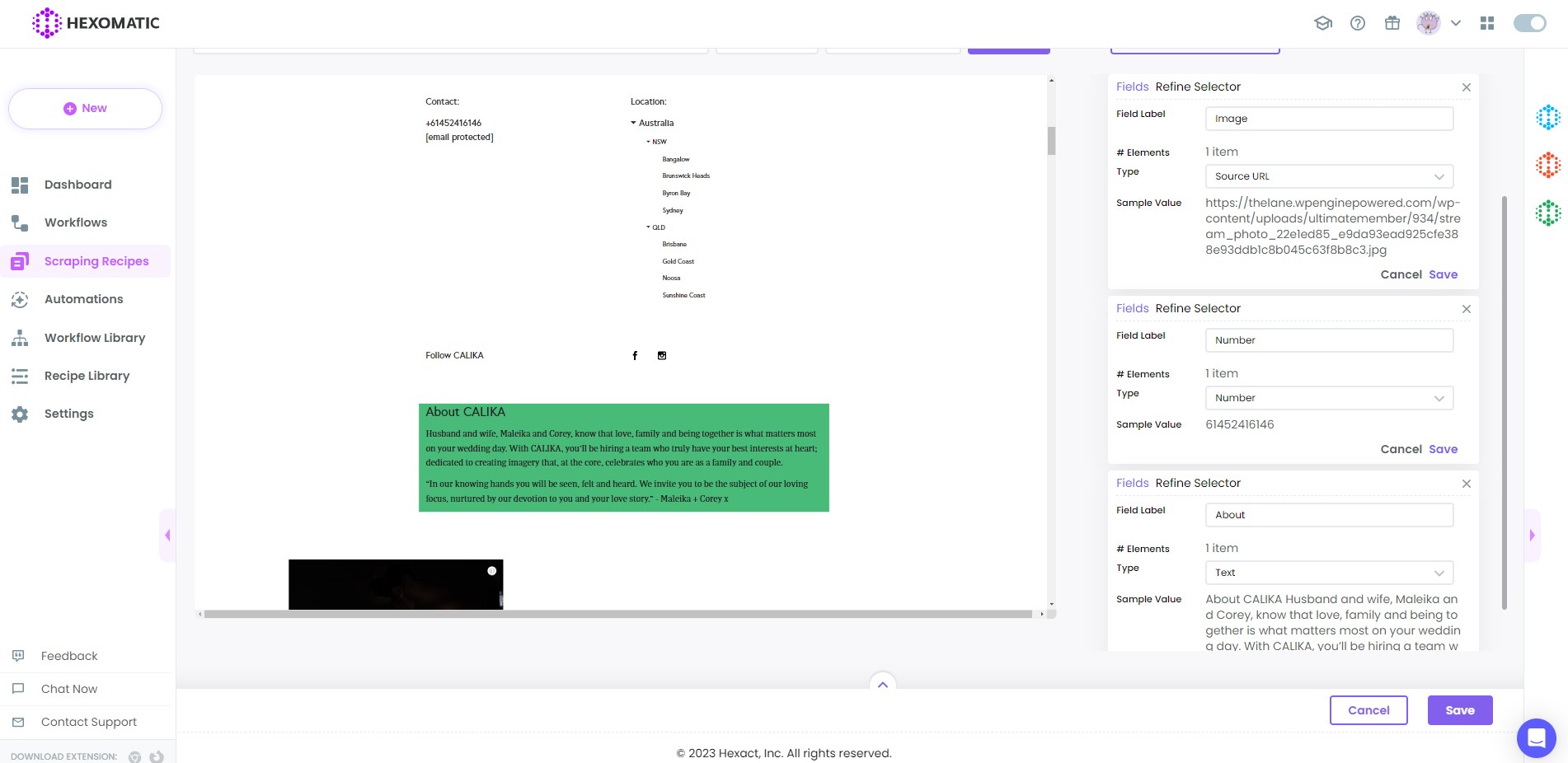Save the scraping recipe

pos(1459,710)
